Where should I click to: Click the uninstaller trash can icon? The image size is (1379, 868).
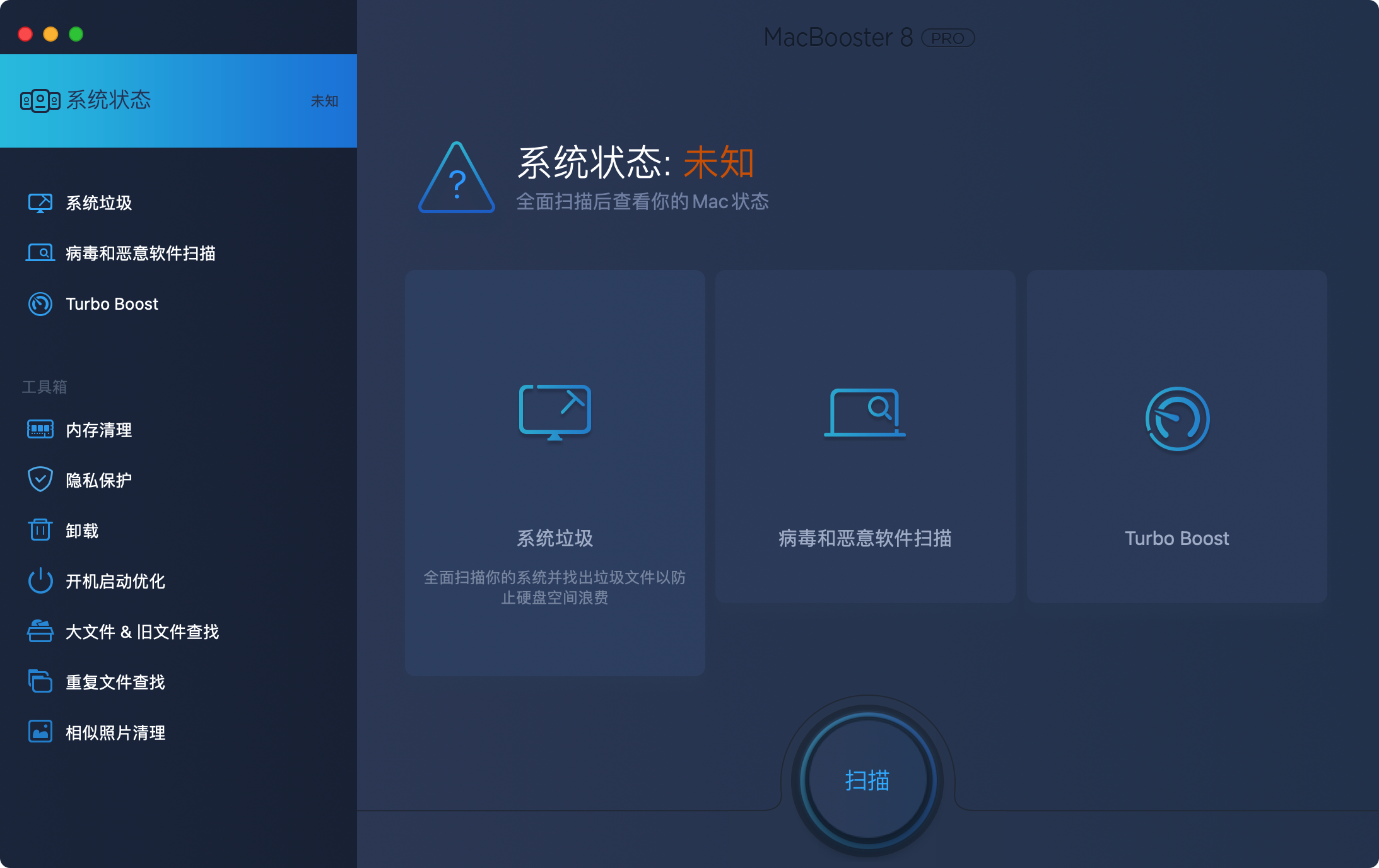click(40, 531)
